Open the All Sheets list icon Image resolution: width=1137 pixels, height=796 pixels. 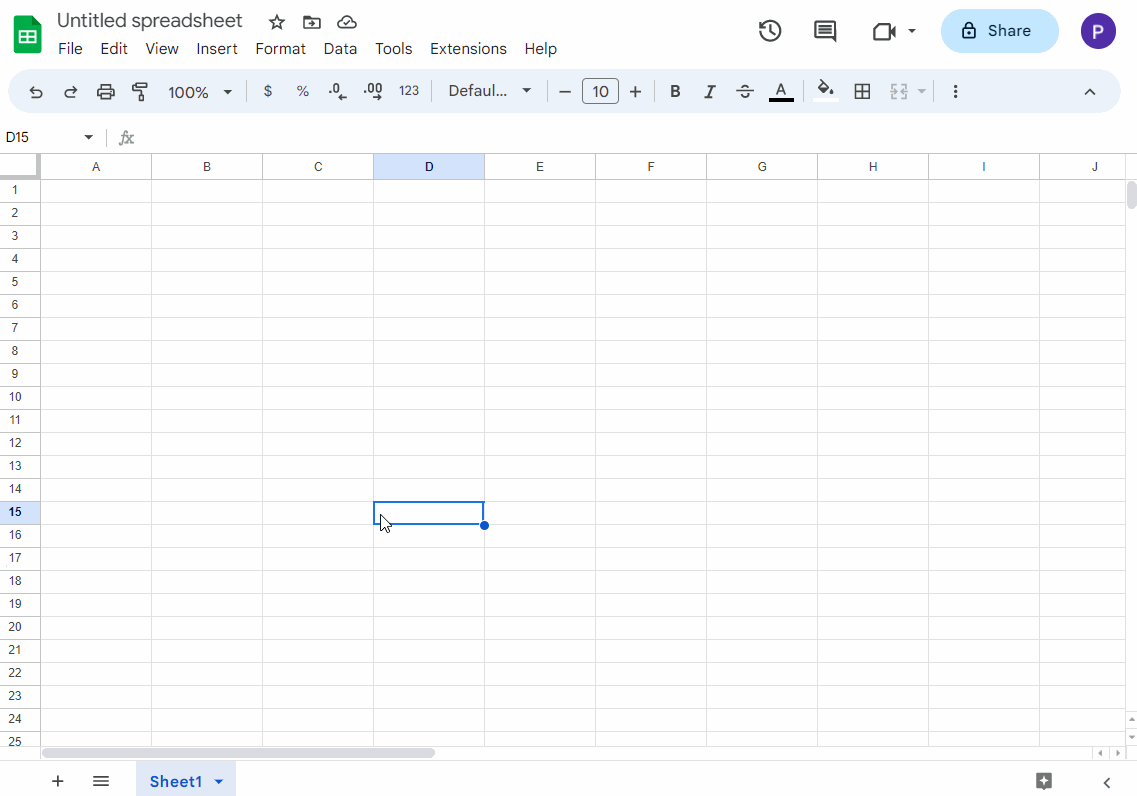click(101, 781)
